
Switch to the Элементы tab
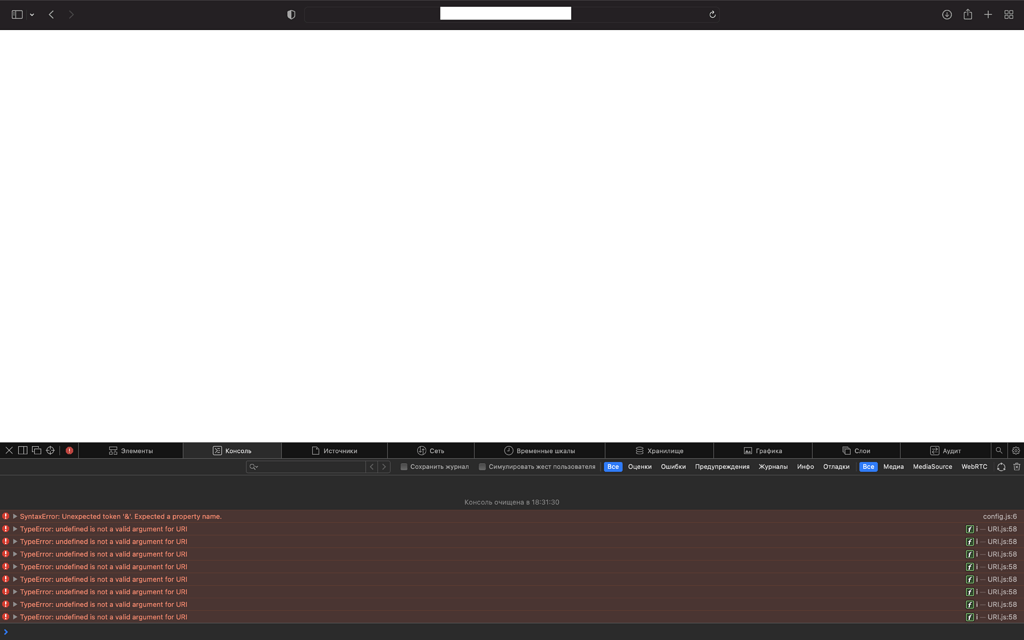(x=130, y=450)
